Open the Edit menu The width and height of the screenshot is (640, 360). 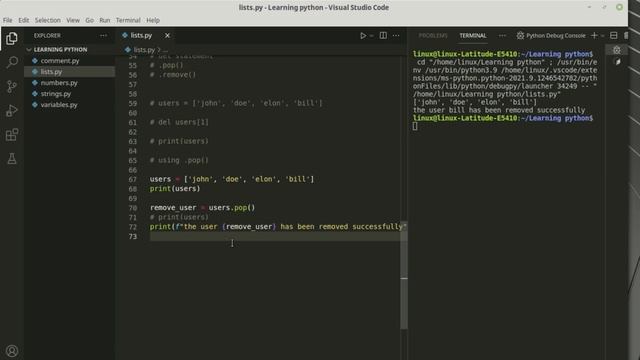coord(24,20)
